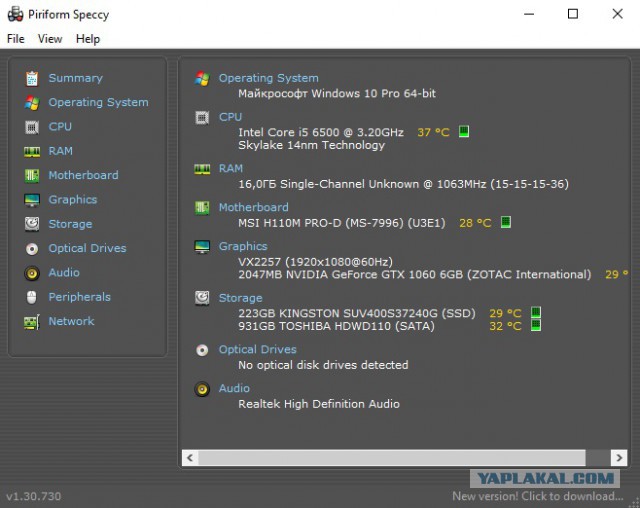Viewport: 640px width, 508px height.
Task: Click the RAM heading in summary pane
Action: coord(231,169)
